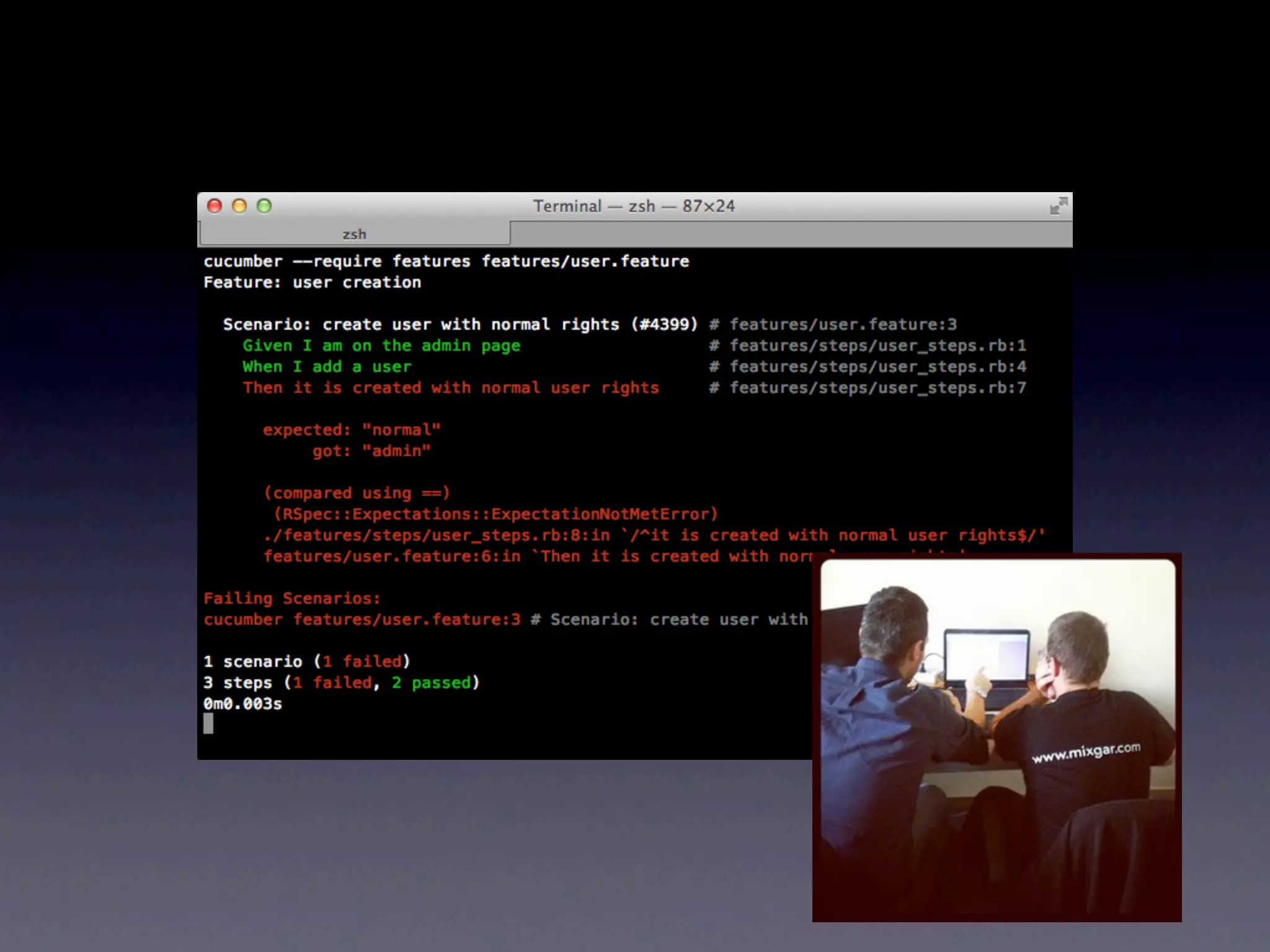Click the expected: "normal" error line
Screen dimensions: 1270x952
point(351,430)
